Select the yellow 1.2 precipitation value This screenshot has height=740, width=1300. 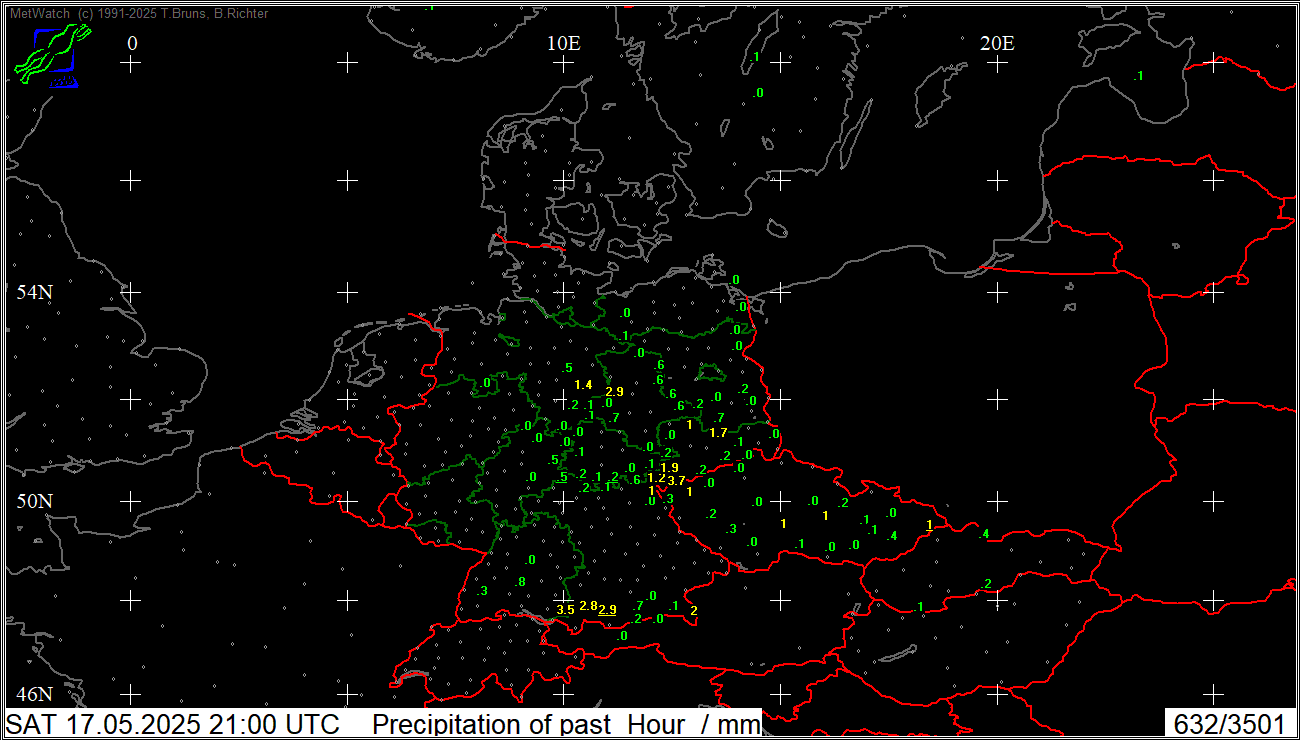[x=657, y=478]
